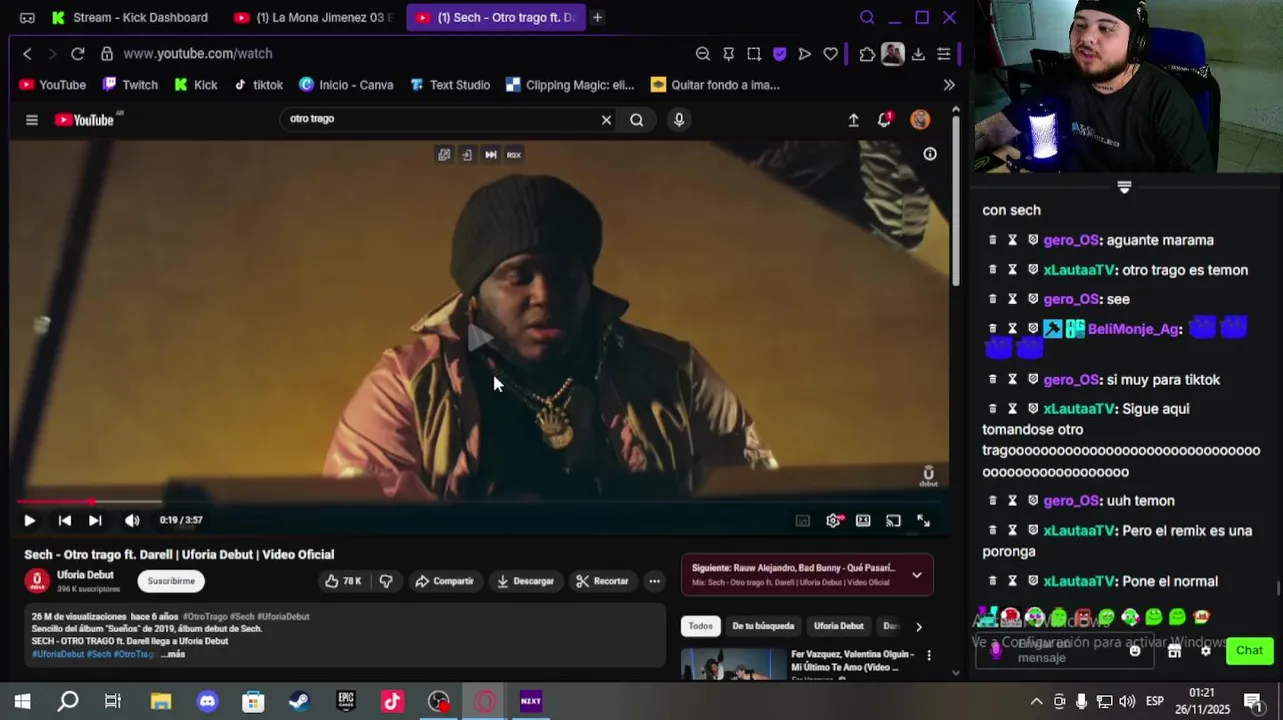
Task: Open the Twitch bookmark
Action: 130,85
